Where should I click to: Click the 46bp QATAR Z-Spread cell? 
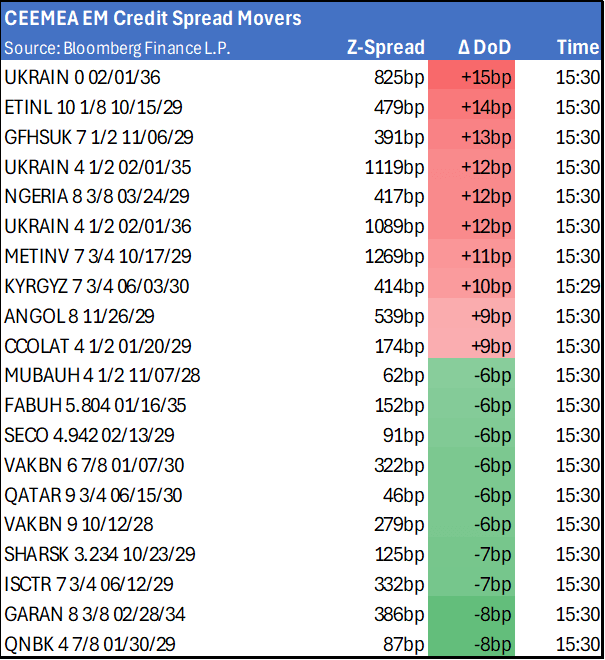point(406,495)
